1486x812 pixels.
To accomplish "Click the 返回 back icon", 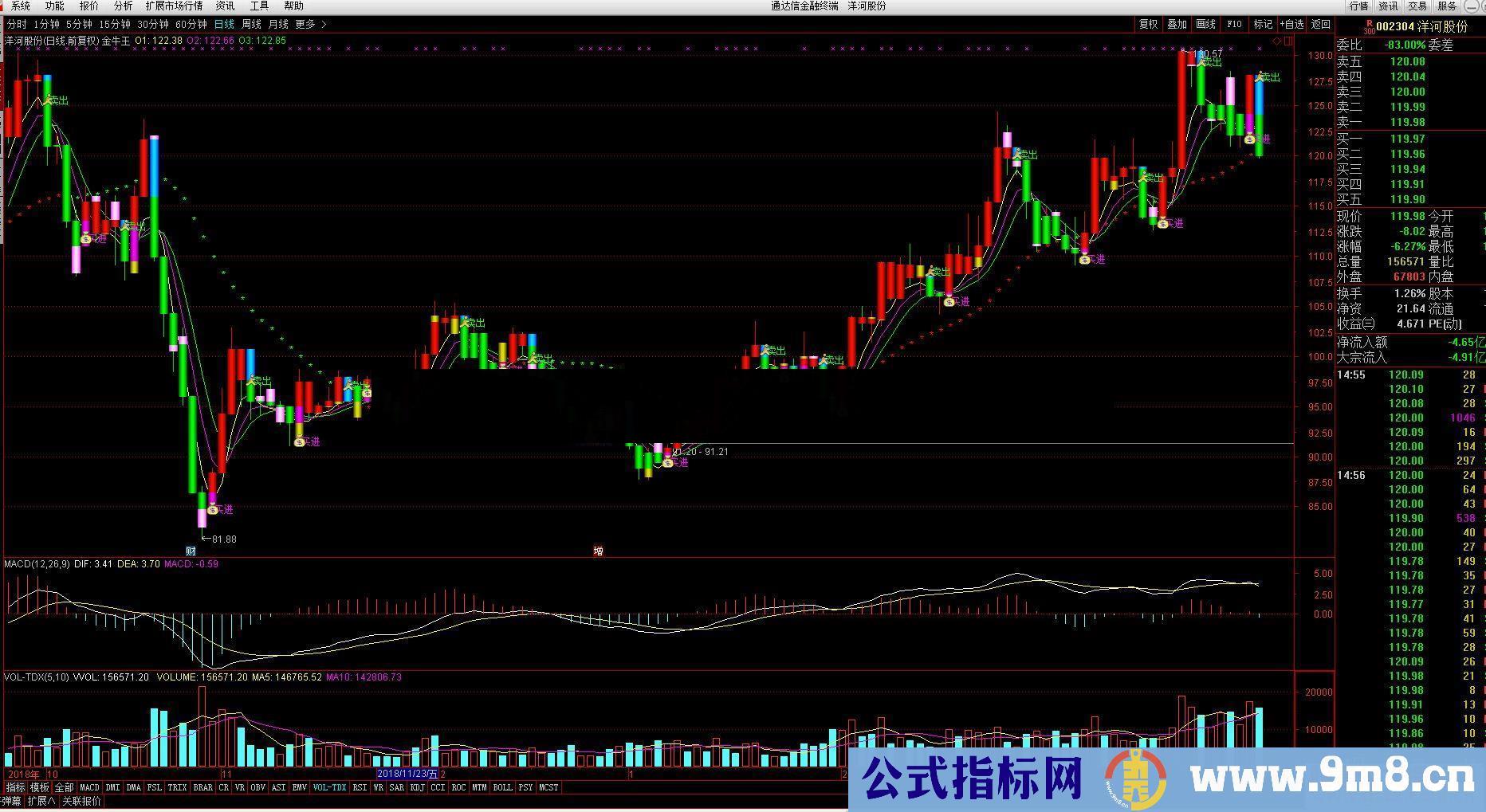I will tap(1320, 24).
